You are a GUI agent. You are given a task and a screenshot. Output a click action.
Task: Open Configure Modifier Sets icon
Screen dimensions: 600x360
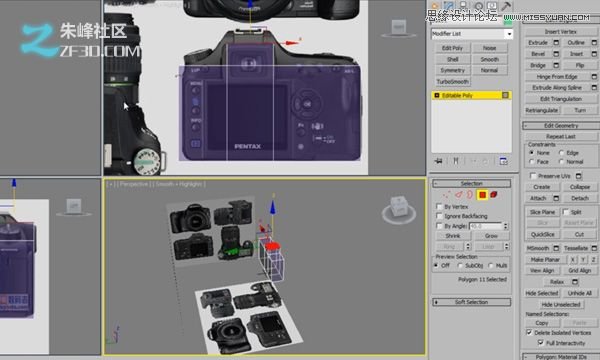click(x=504, y=161)
